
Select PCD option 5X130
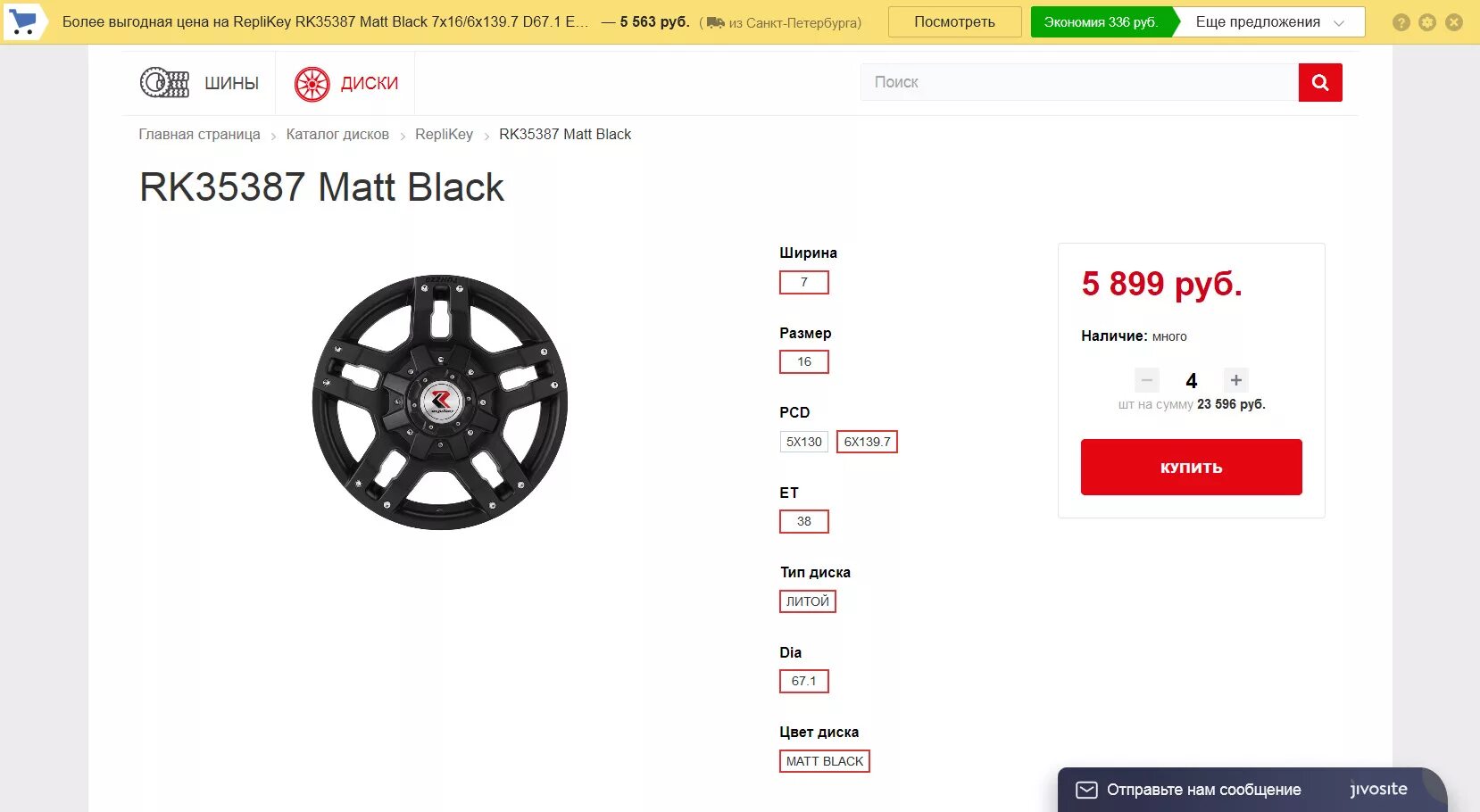coord(804,442)
